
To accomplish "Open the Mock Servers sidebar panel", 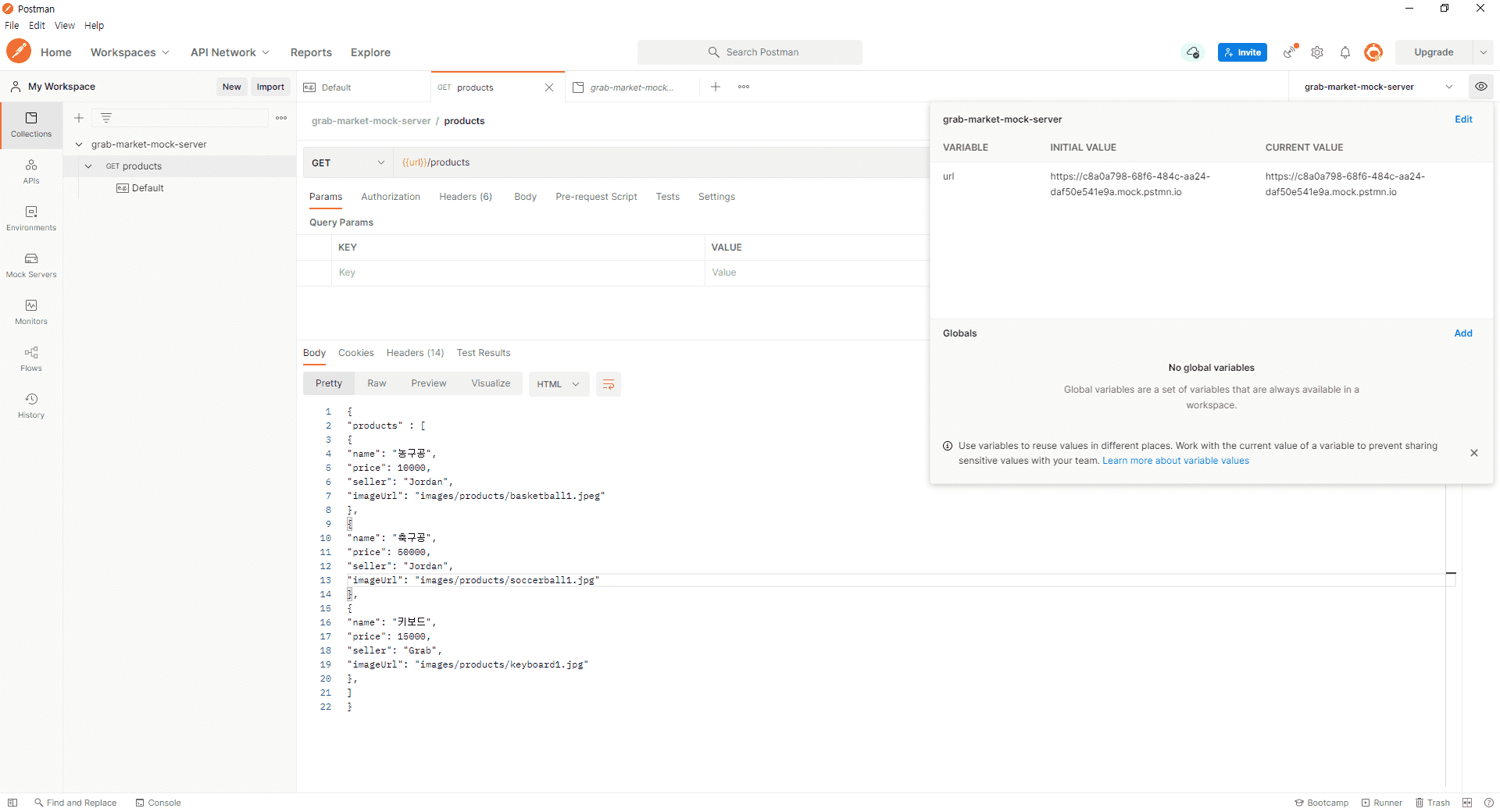I will point(31,265).
